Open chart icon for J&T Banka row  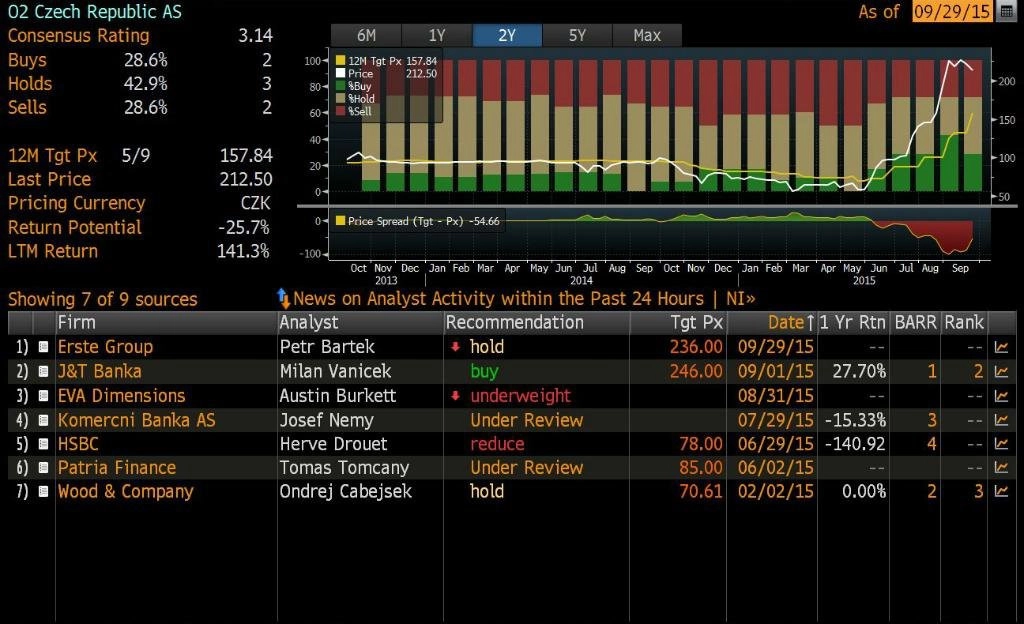click(x=1001, y=371)
